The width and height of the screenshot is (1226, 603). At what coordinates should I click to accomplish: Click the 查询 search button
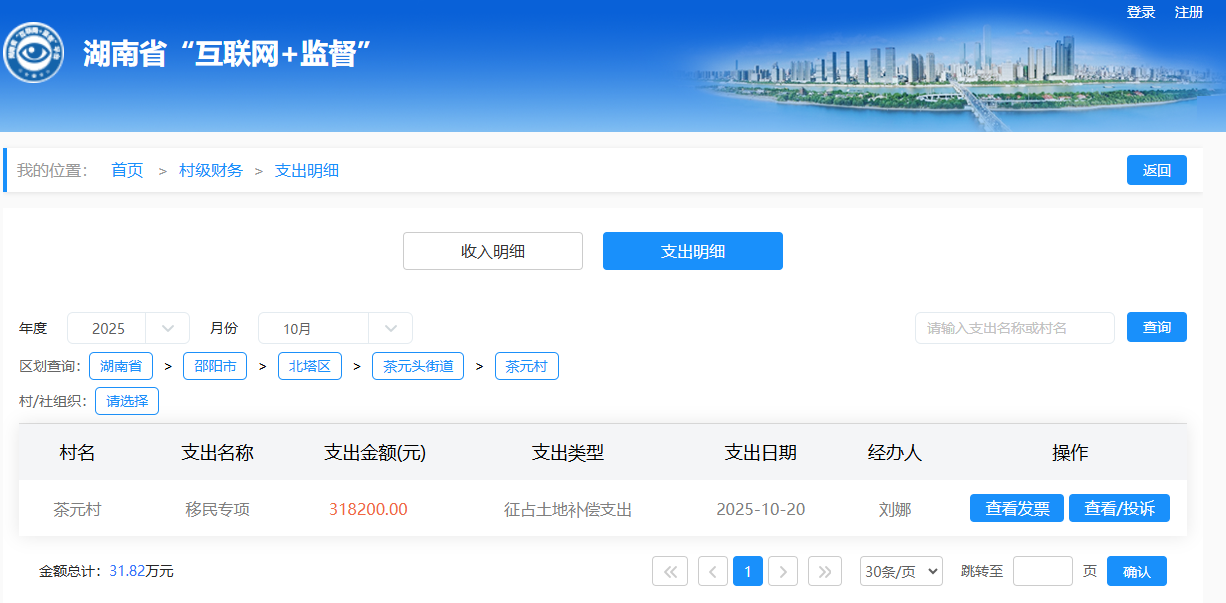tap(1157, 327)
